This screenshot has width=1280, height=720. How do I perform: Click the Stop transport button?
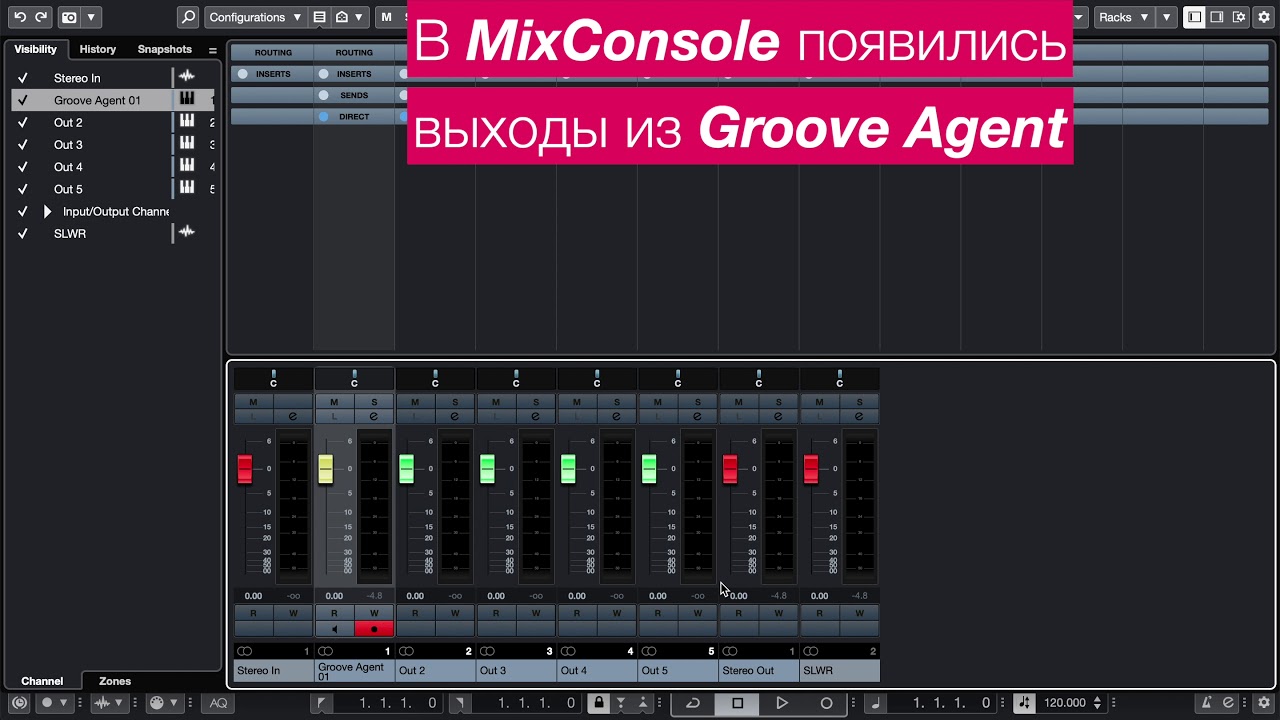[737, 703]
